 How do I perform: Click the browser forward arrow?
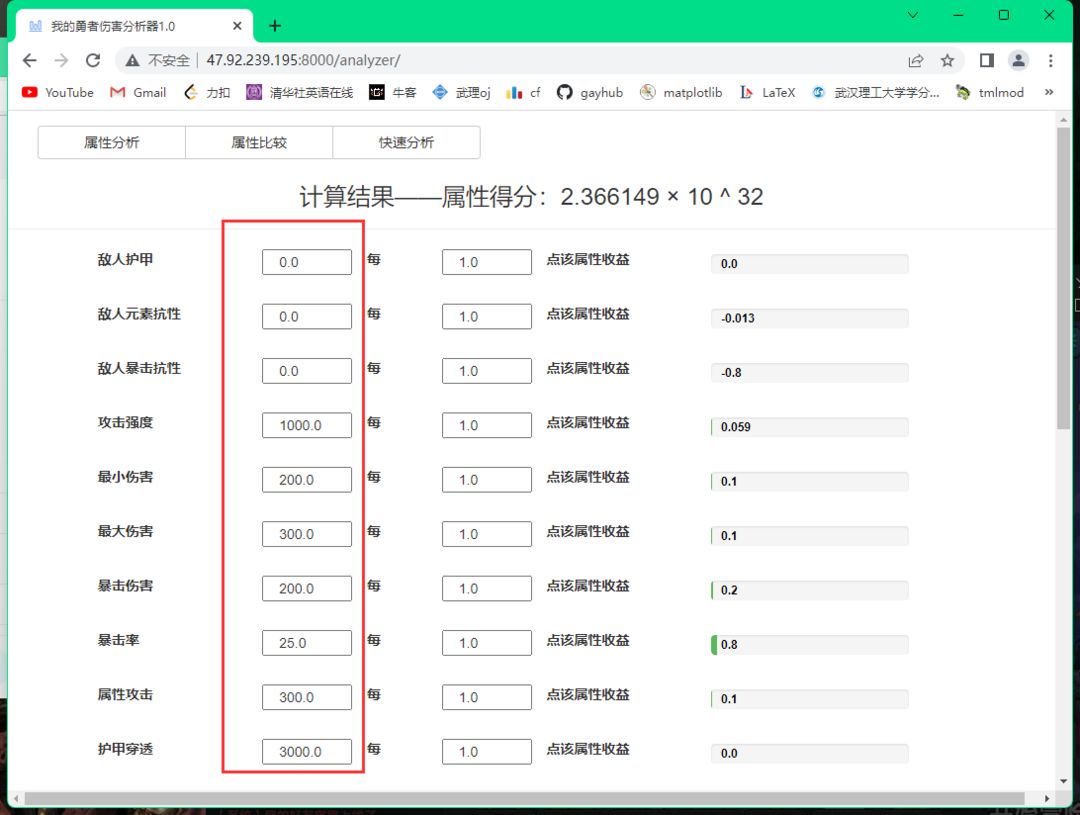coord(61,61)
